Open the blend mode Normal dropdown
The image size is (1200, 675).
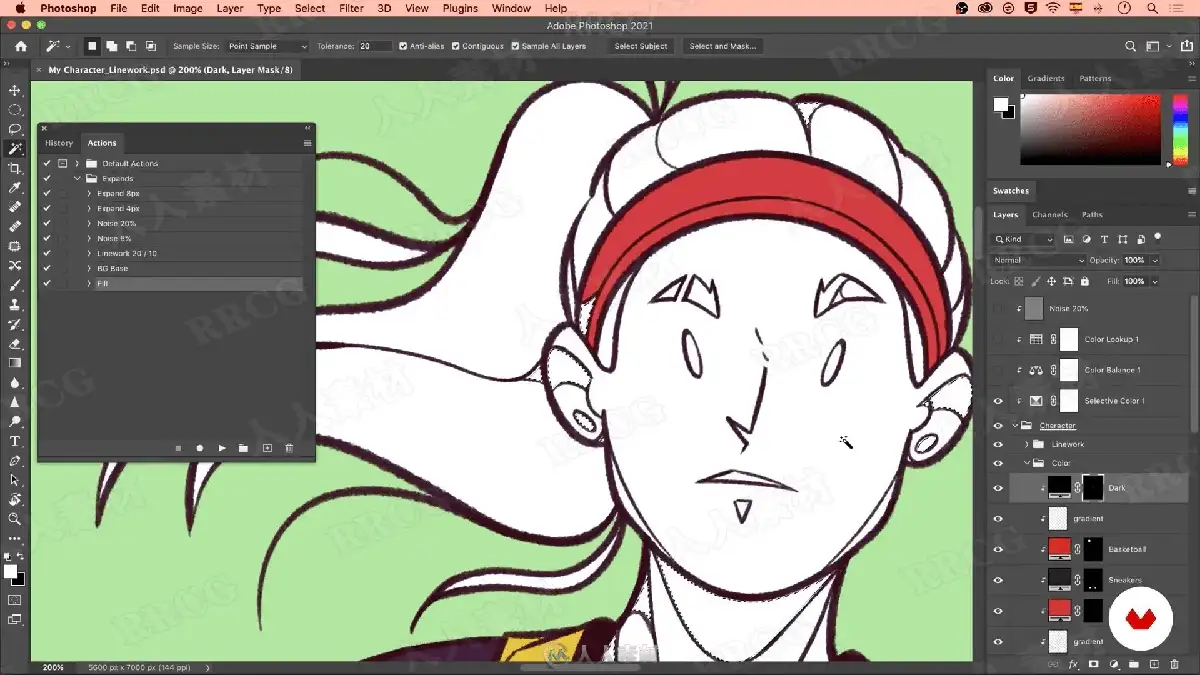(1038, 260)
